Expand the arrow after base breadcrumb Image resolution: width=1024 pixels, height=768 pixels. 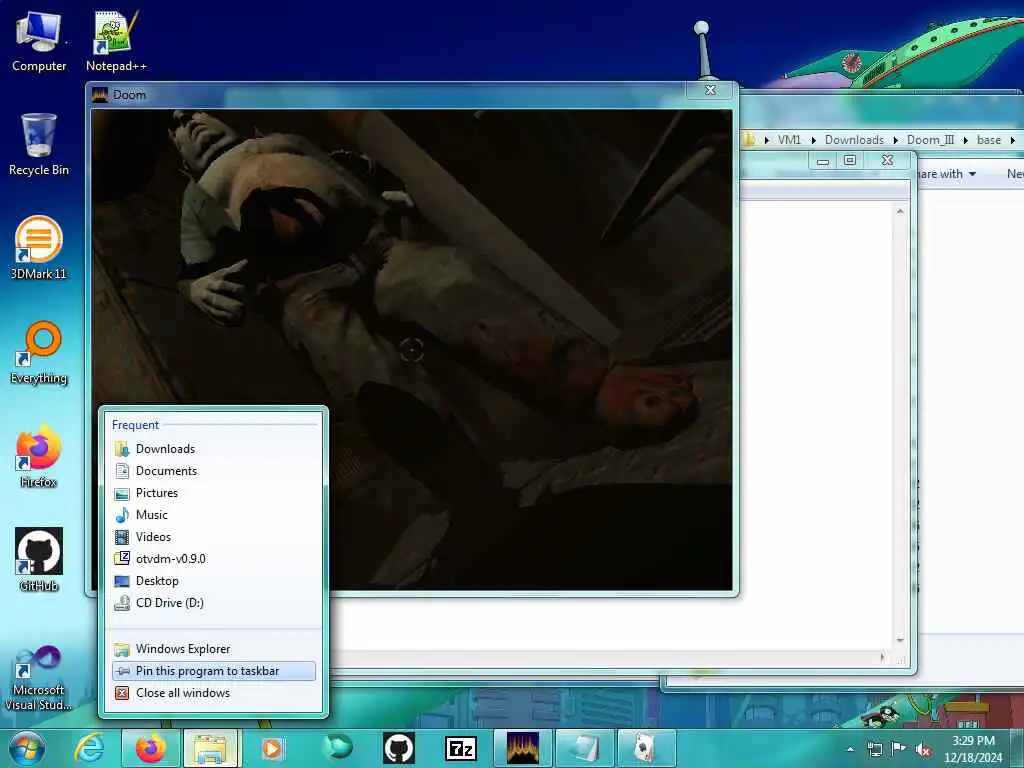[x=1012, y=140]
